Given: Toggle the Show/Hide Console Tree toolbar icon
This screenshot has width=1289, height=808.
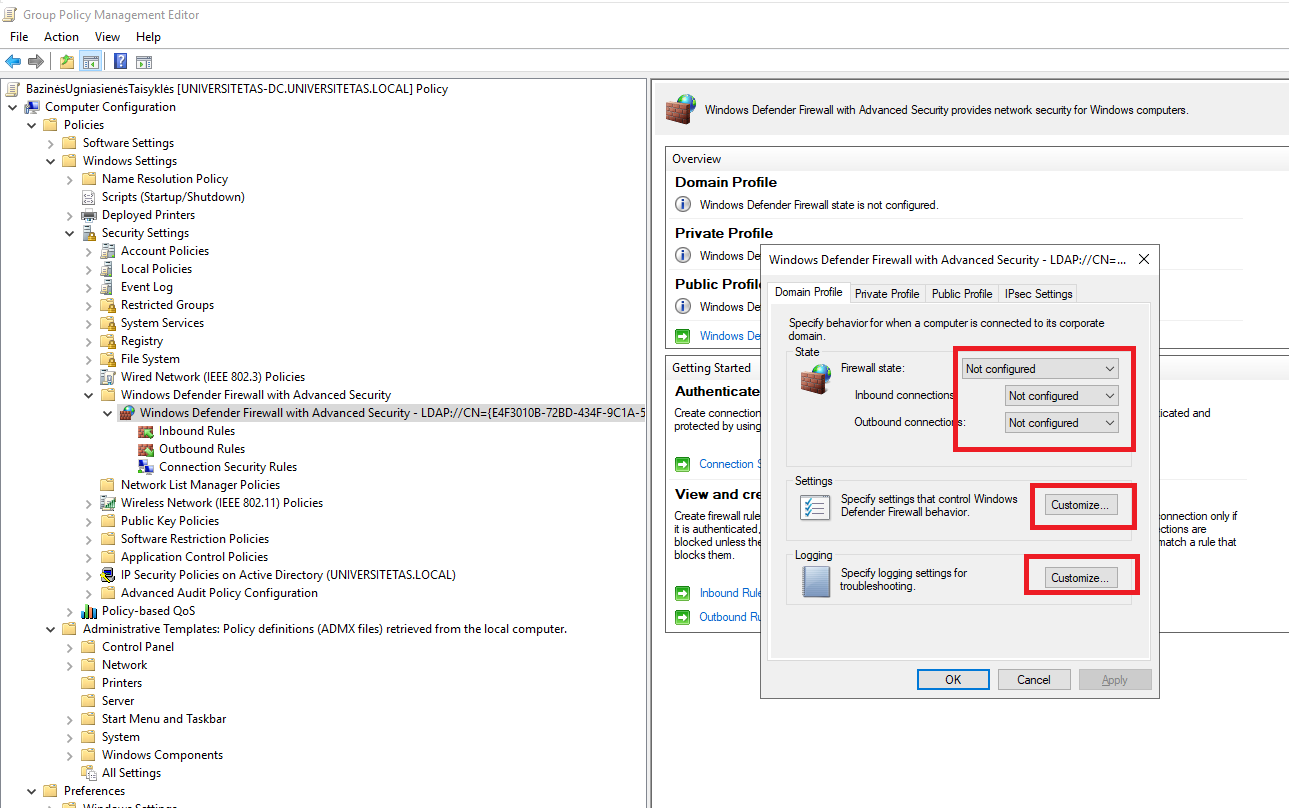Looking at the screenshot, I should (x=90, y=62).
